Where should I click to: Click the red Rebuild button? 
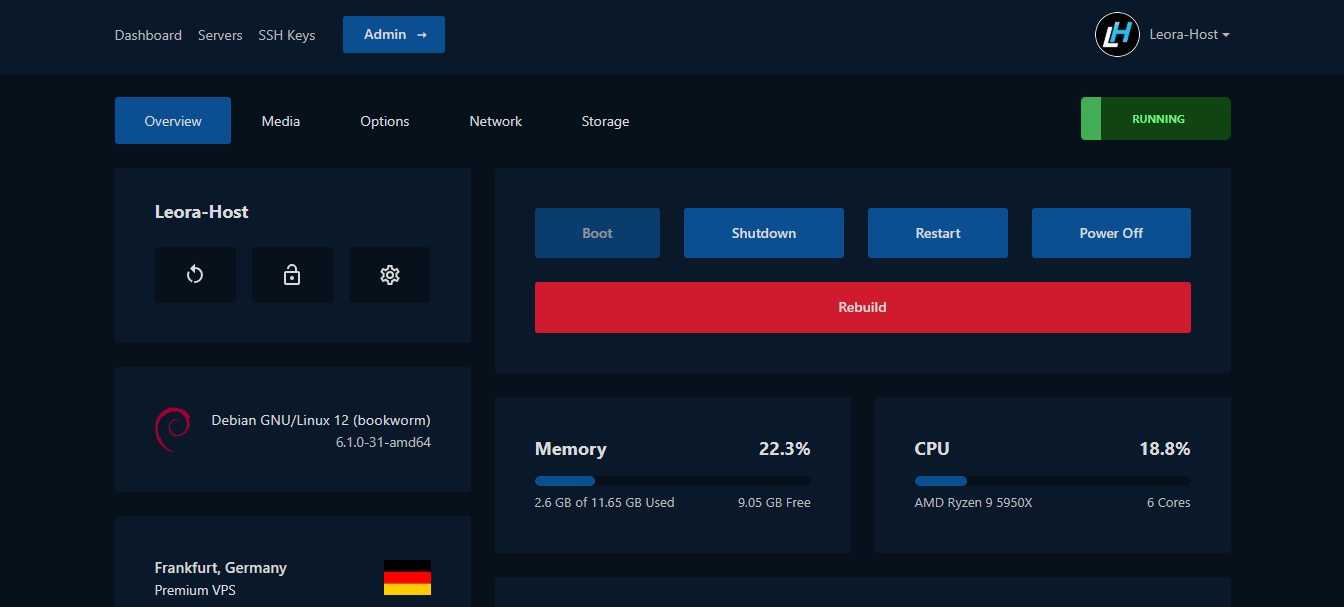(x=863, y=307)
